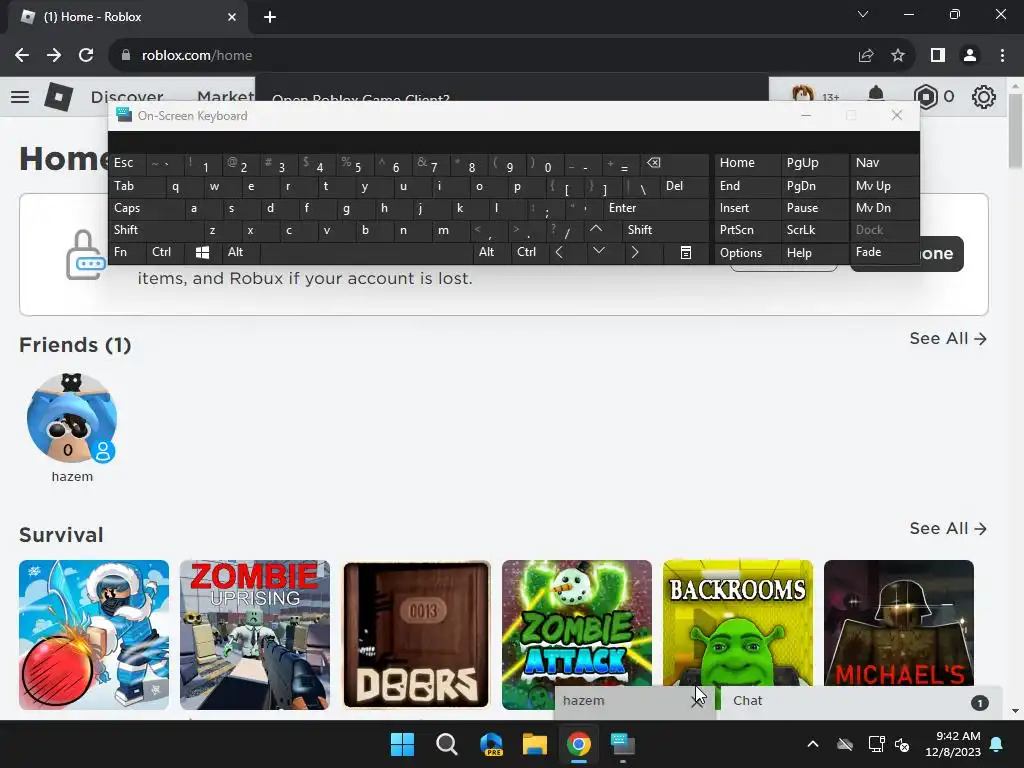This screenshot has width=1024, height=768.
Task: Tap the right arrow key on On-Screen Keyboard
Action: [x=635, y=252]
